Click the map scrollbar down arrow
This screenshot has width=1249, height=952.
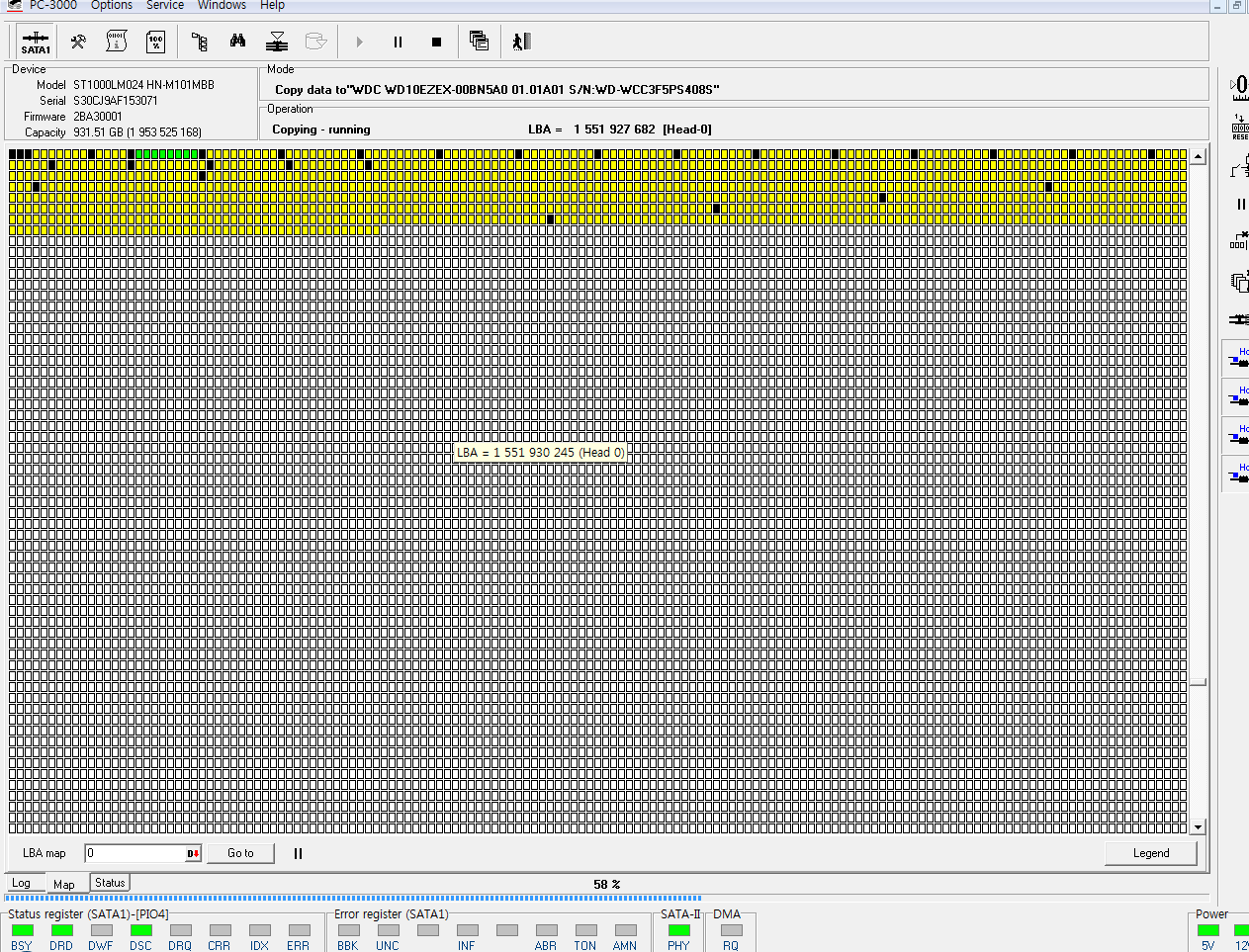click(x=1198, y=826)
